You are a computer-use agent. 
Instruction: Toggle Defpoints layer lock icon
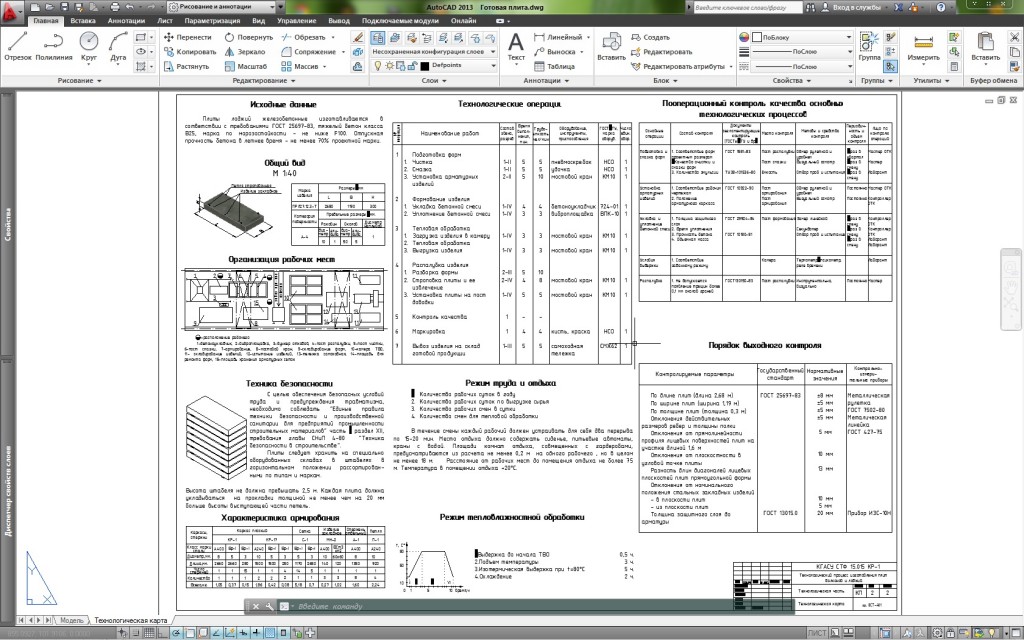coord(413,65)
